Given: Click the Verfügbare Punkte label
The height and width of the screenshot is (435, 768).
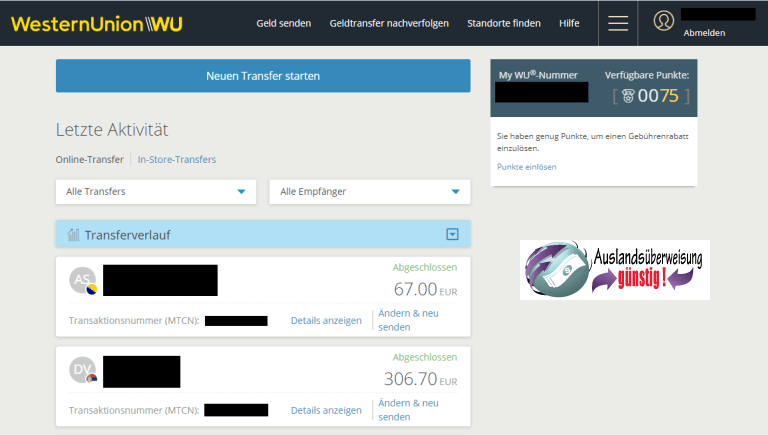Looking at the screenshot, I should point(647,75).
